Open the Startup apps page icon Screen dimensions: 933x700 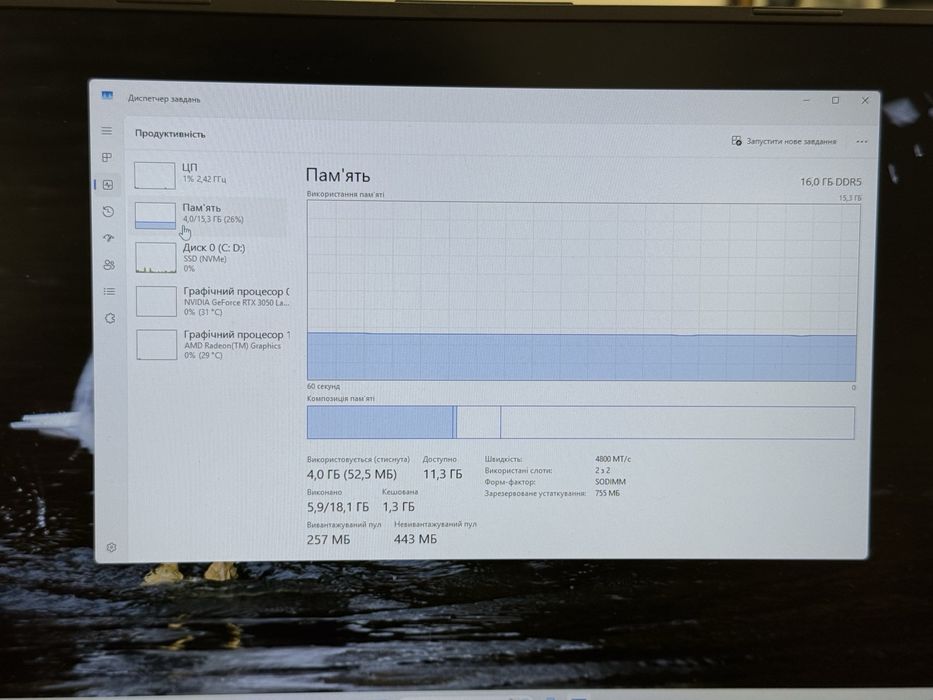click(x=108, y=238)
